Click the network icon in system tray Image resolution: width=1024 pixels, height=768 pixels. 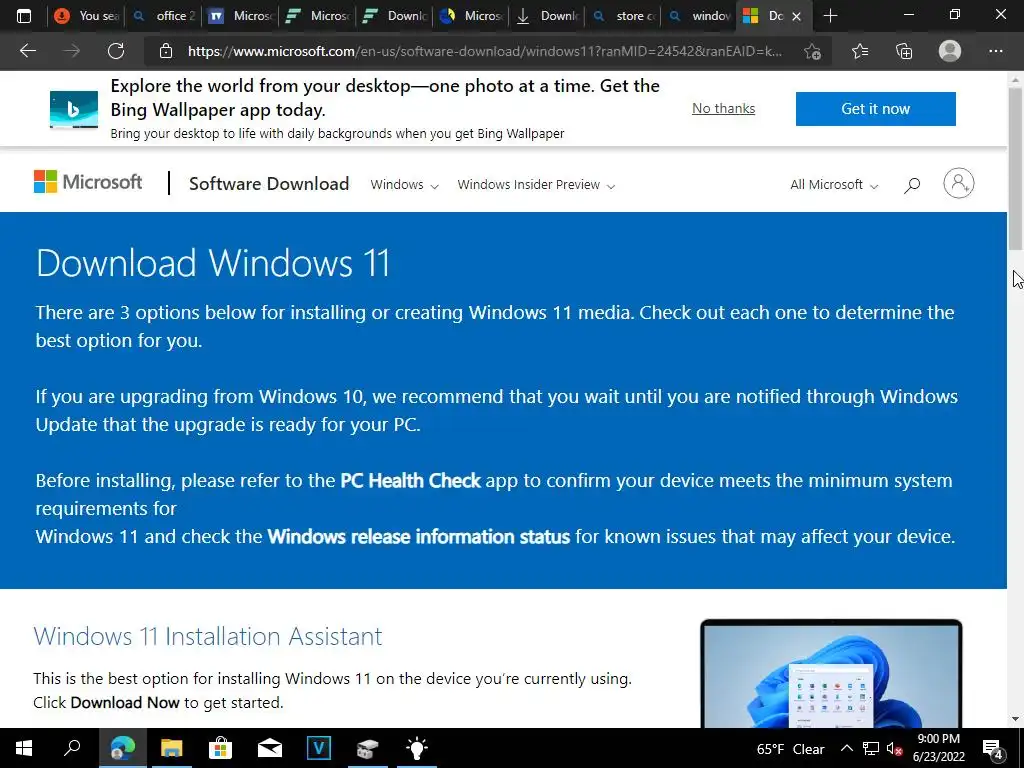(871, 748)
